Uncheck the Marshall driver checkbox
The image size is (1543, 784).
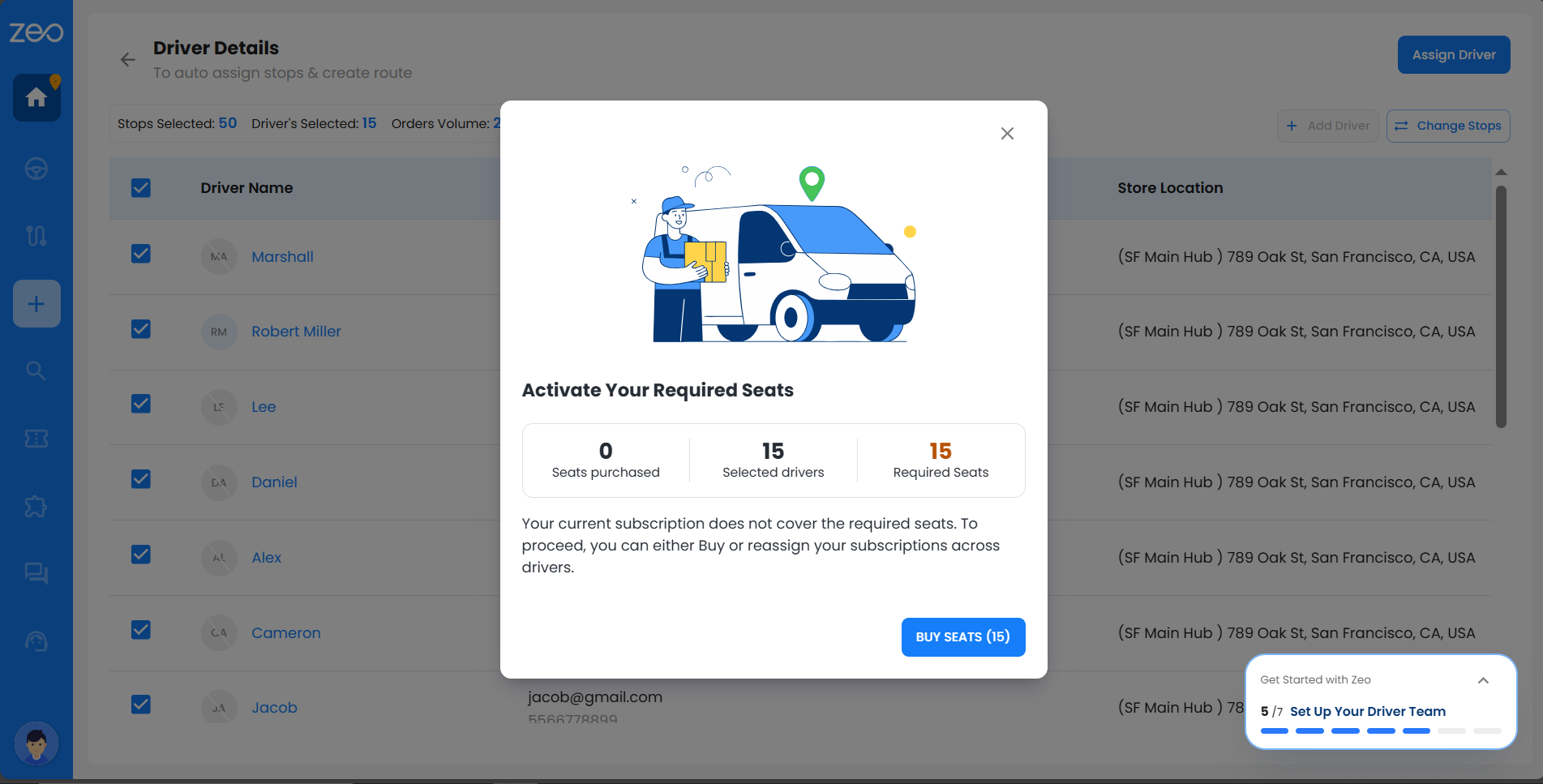141,255
